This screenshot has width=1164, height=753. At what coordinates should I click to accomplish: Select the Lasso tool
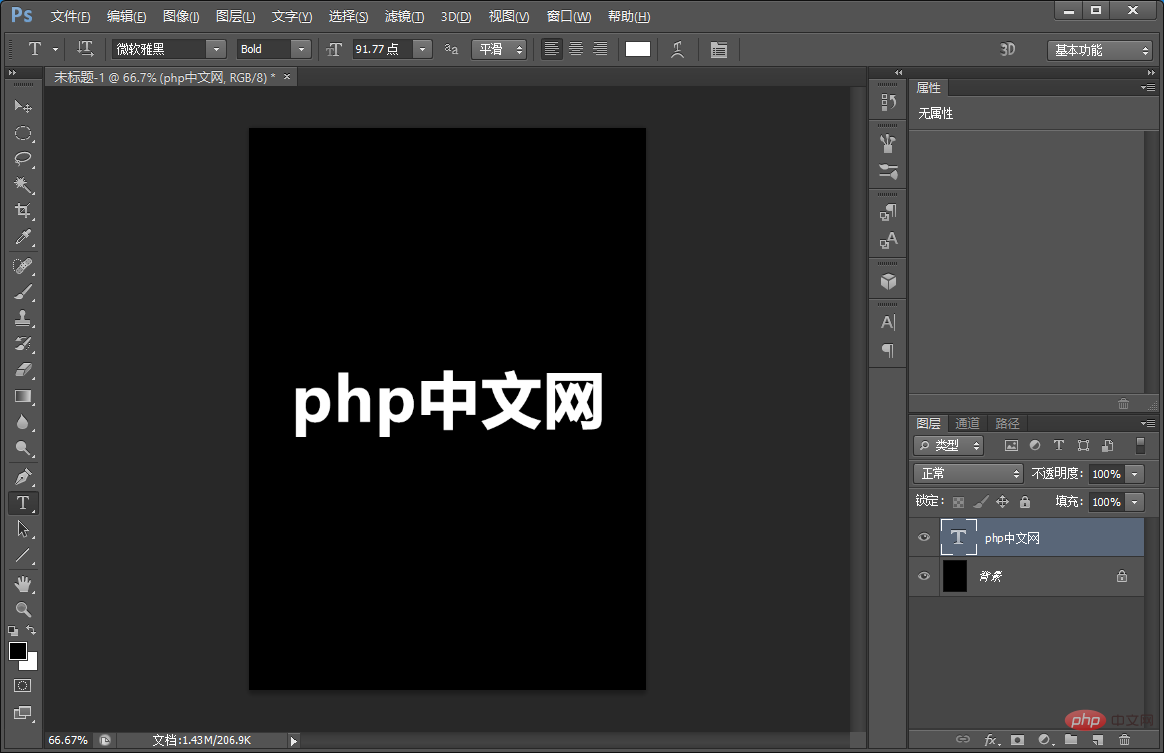[23, 159]
